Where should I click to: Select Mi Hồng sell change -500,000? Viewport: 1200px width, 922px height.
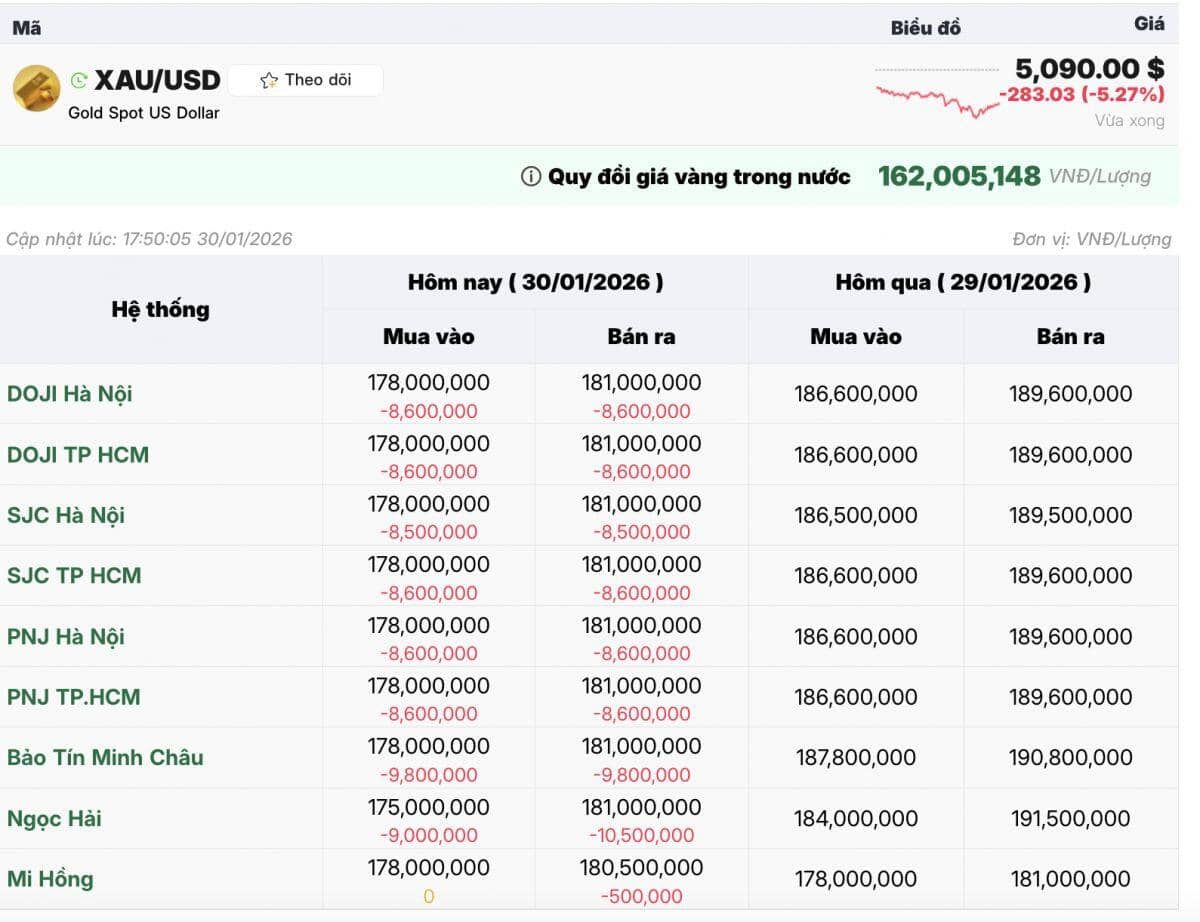pyautogui.click(x=641, y=897)
